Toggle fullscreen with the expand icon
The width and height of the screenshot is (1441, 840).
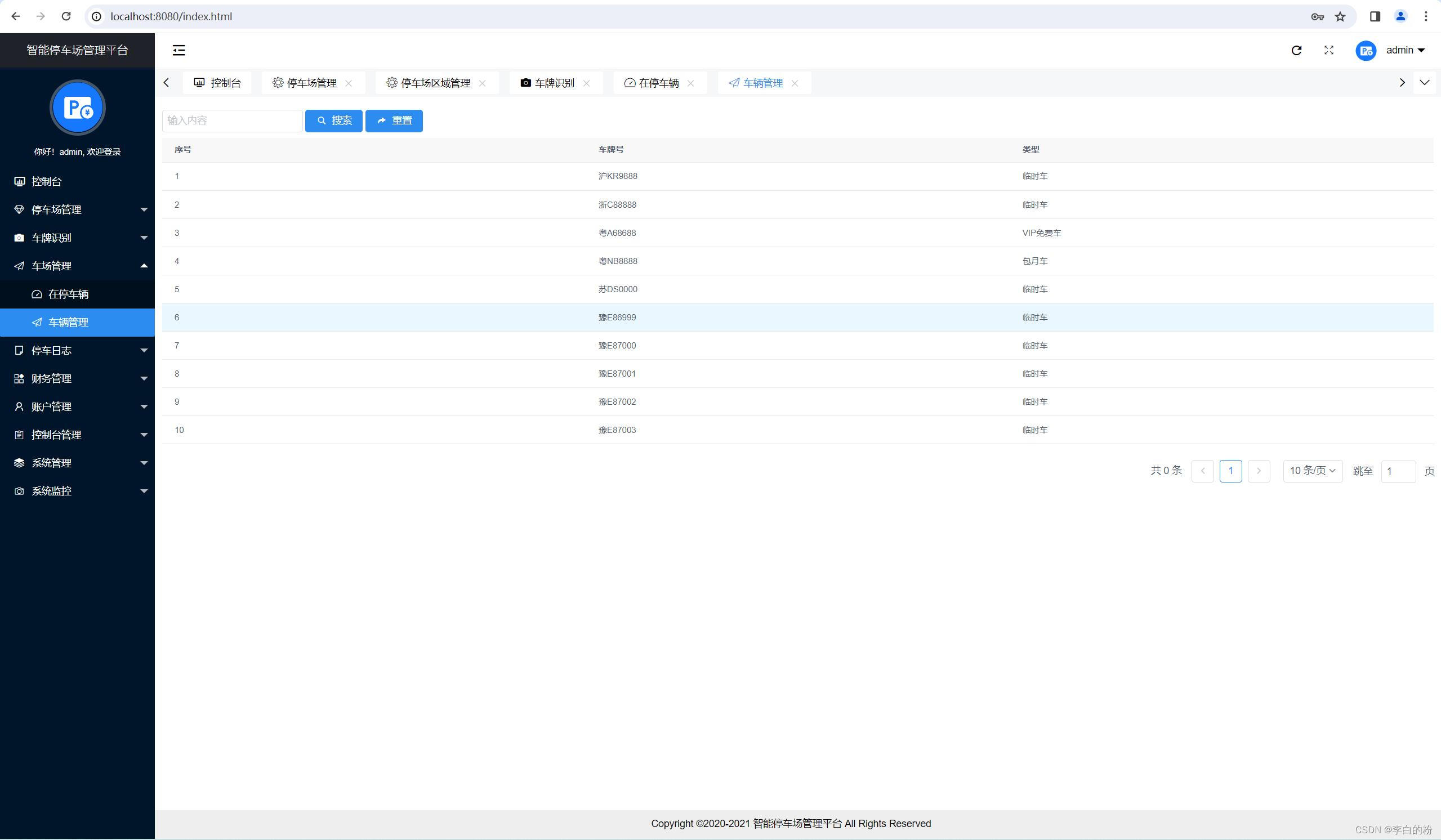click(x=1328, y=50)
